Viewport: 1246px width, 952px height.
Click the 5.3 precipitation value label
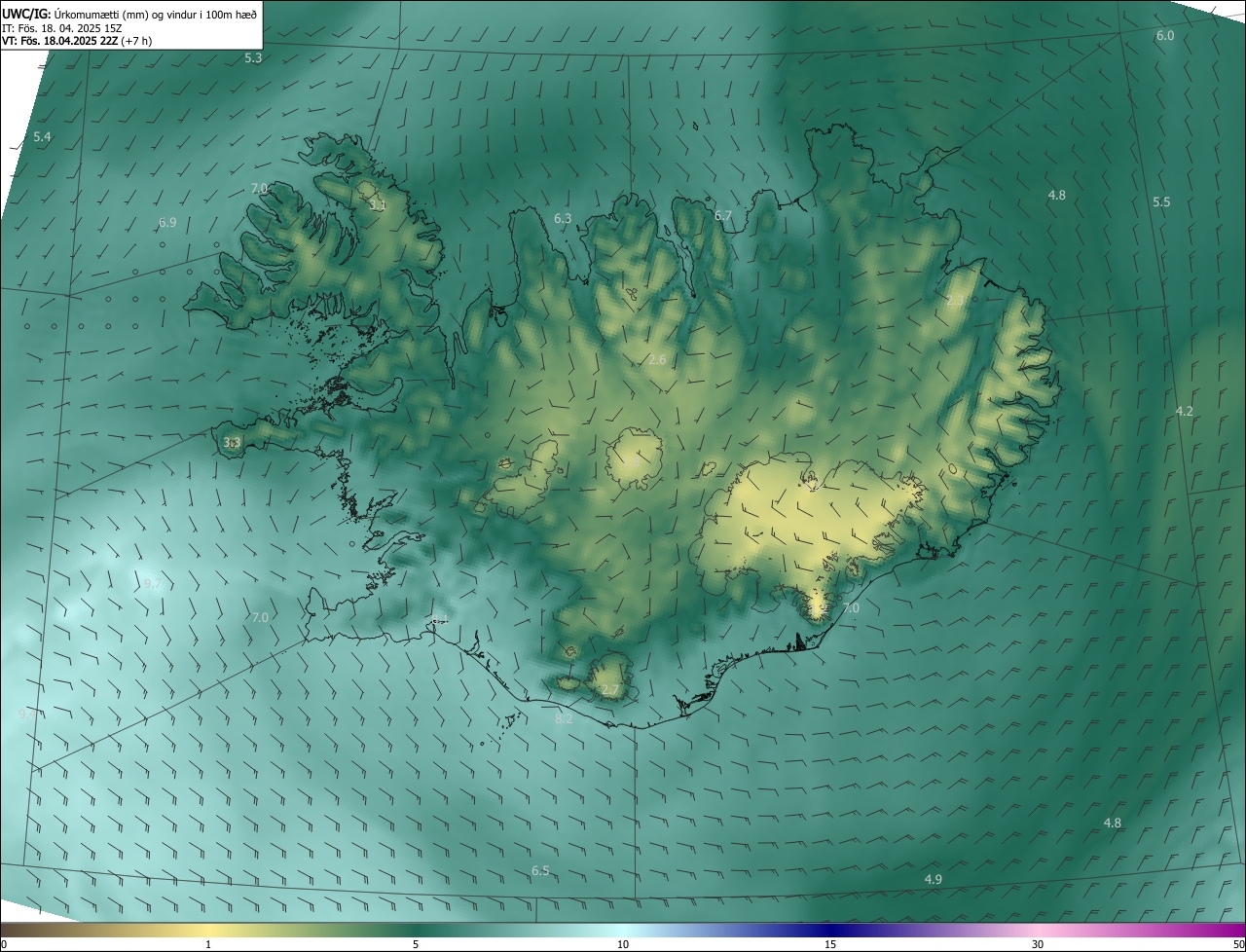click(253, 58)
